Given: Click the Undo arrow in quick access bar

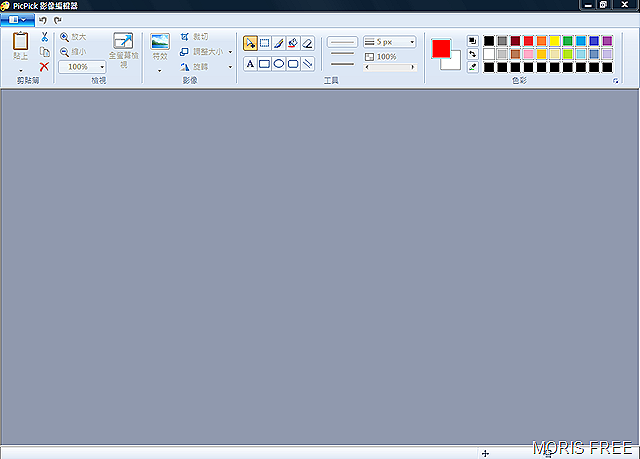Looking at the screenshot, I should point(42,20).
